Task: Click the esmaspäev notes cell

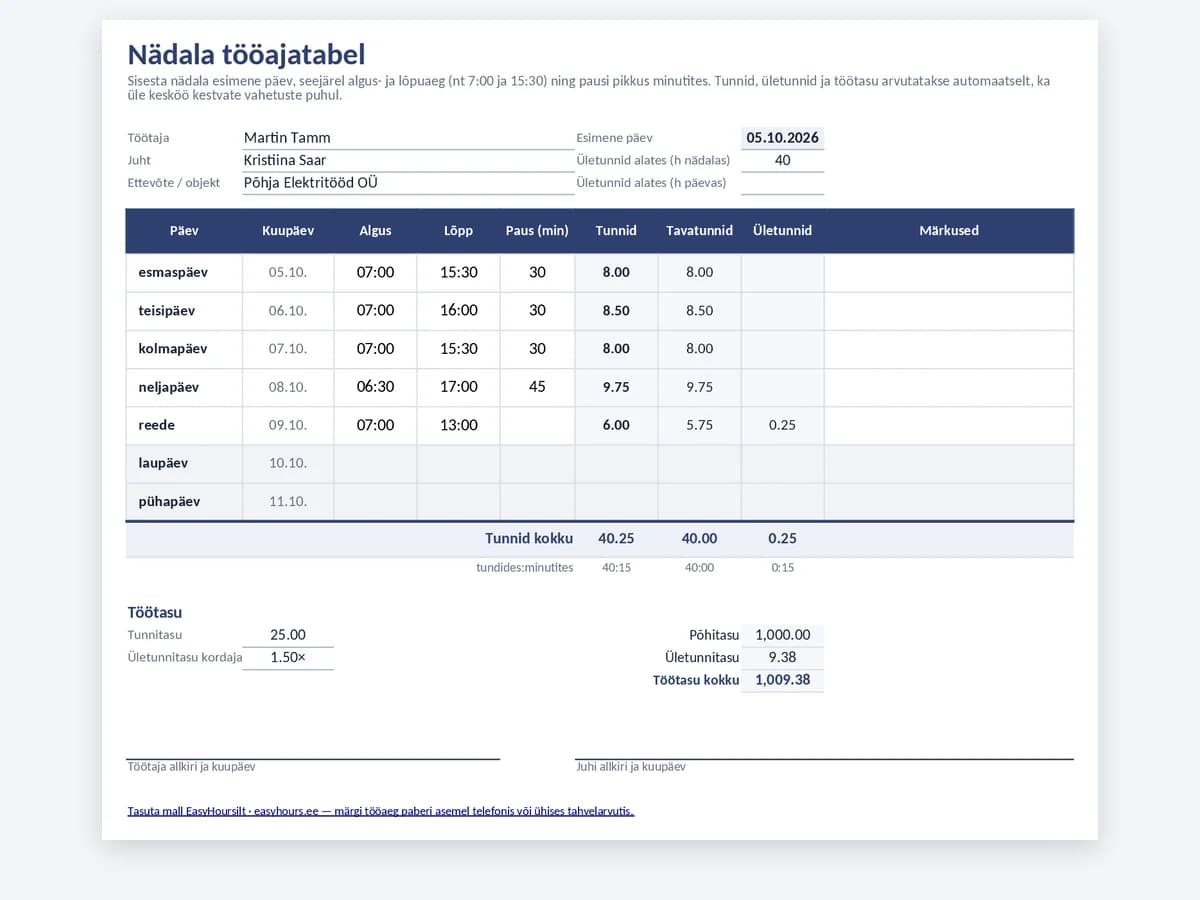Action: (x=949, y=272)
